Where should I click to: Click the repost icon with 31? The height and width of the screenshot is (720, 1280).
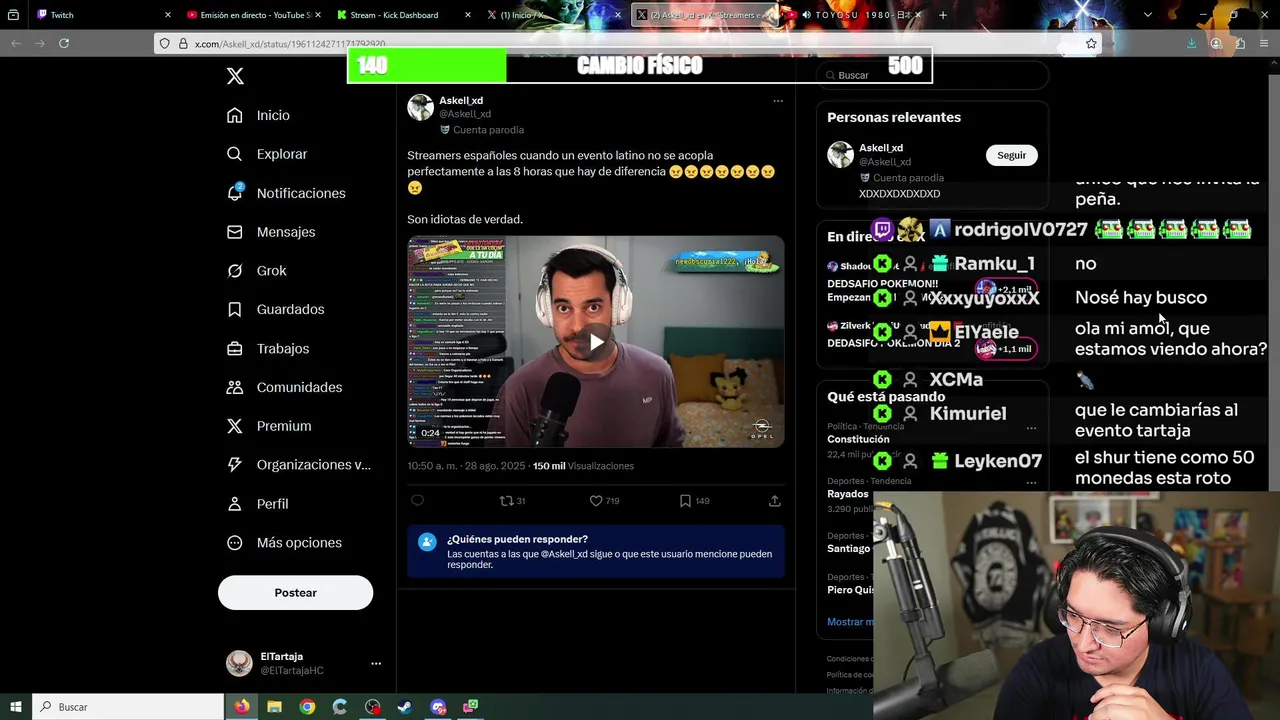click(x=512, y=501)
